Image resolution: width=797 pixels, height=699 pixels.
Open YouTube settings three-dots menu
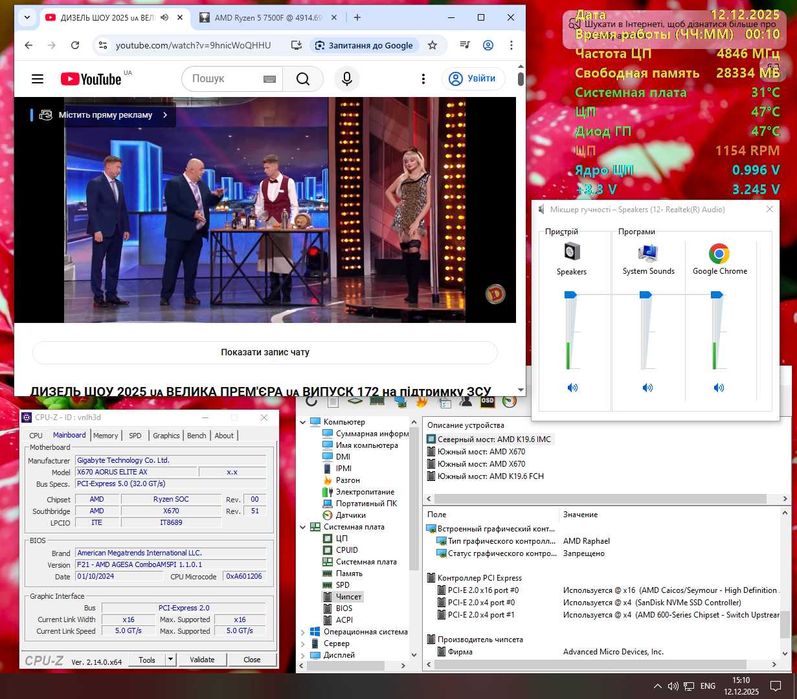tap(423, 79)
